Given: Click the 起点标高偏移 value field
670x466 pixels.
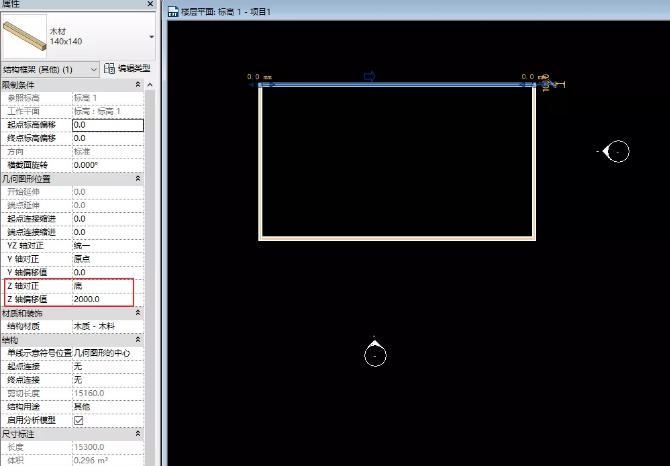Looking at the screenshot, I should click(x=108, y=125).
